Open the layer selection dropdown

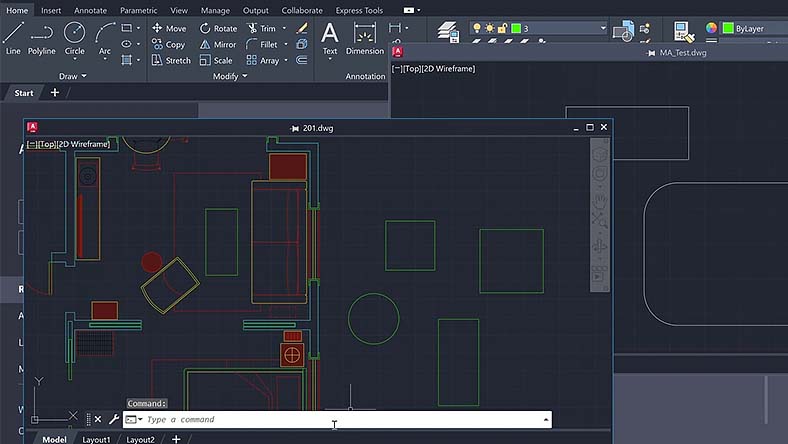[603, 29]
